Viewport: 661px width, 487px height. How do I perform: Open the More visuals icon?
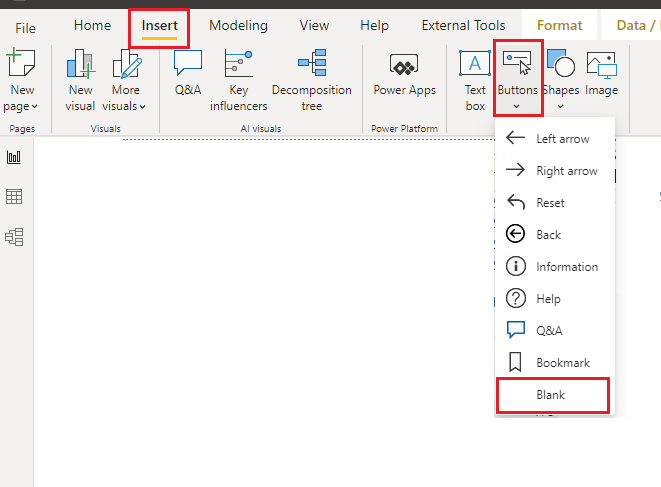(x=127, y=63)
